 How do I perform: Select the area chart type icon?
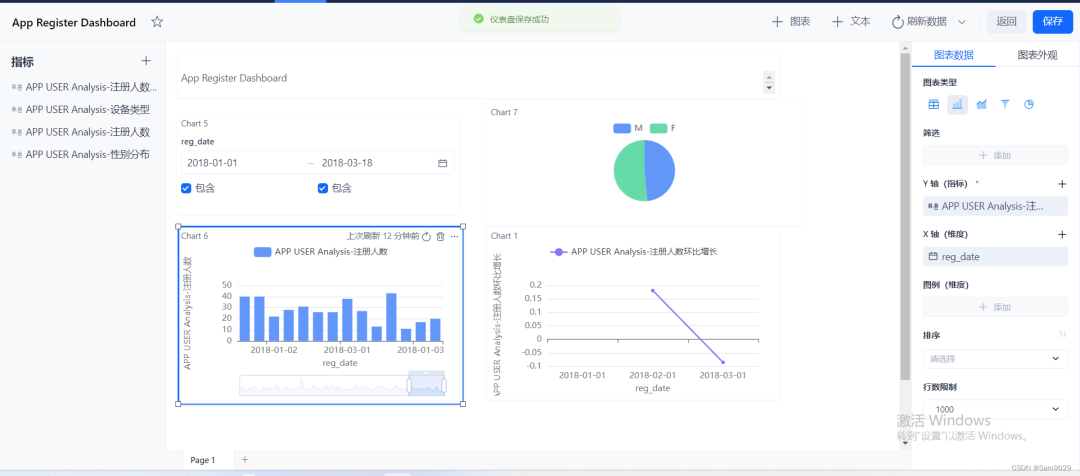(x=982, y=105)
